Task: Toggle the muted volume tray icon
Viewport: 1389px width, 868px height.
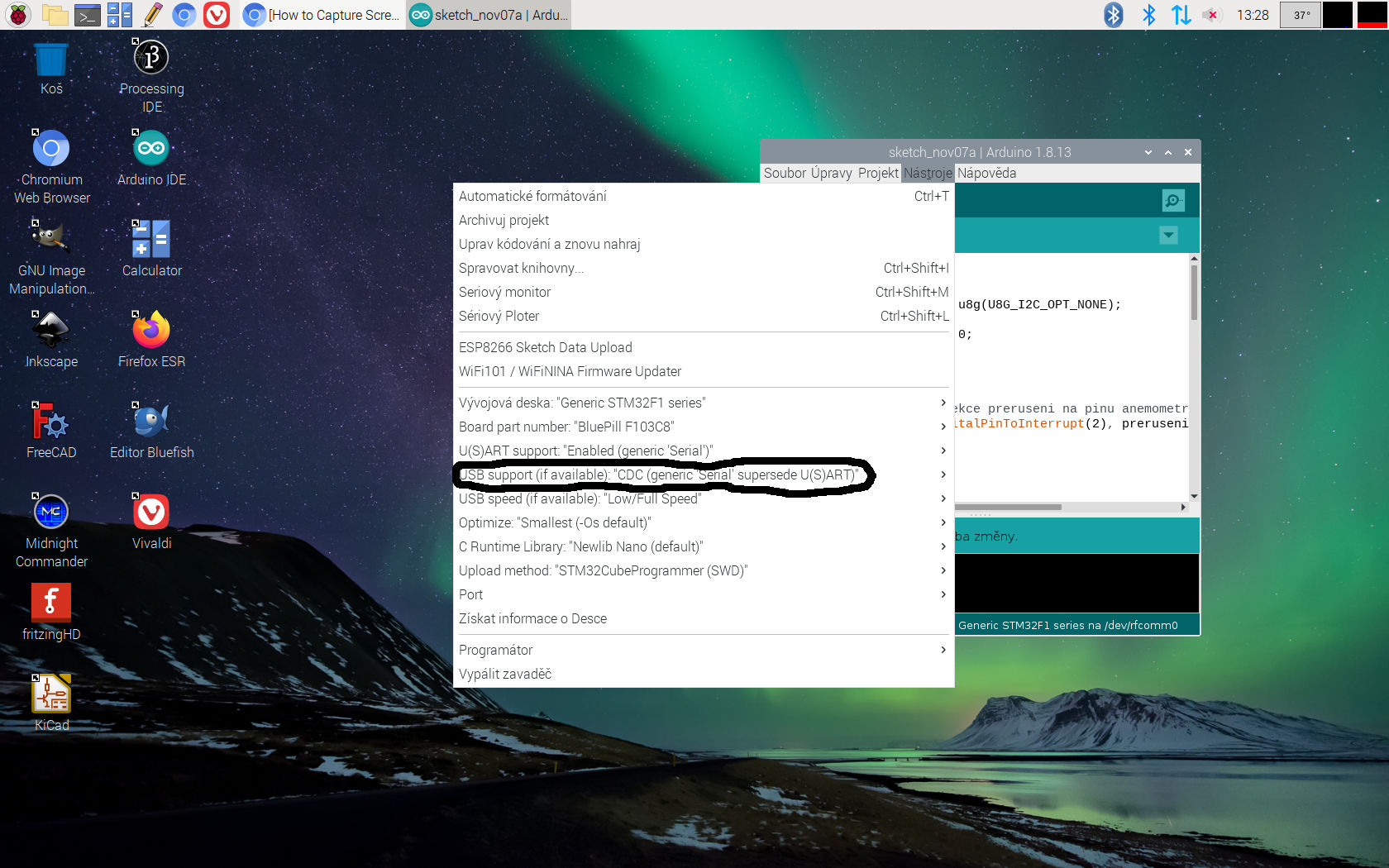Action: (x=1211, y=15)
